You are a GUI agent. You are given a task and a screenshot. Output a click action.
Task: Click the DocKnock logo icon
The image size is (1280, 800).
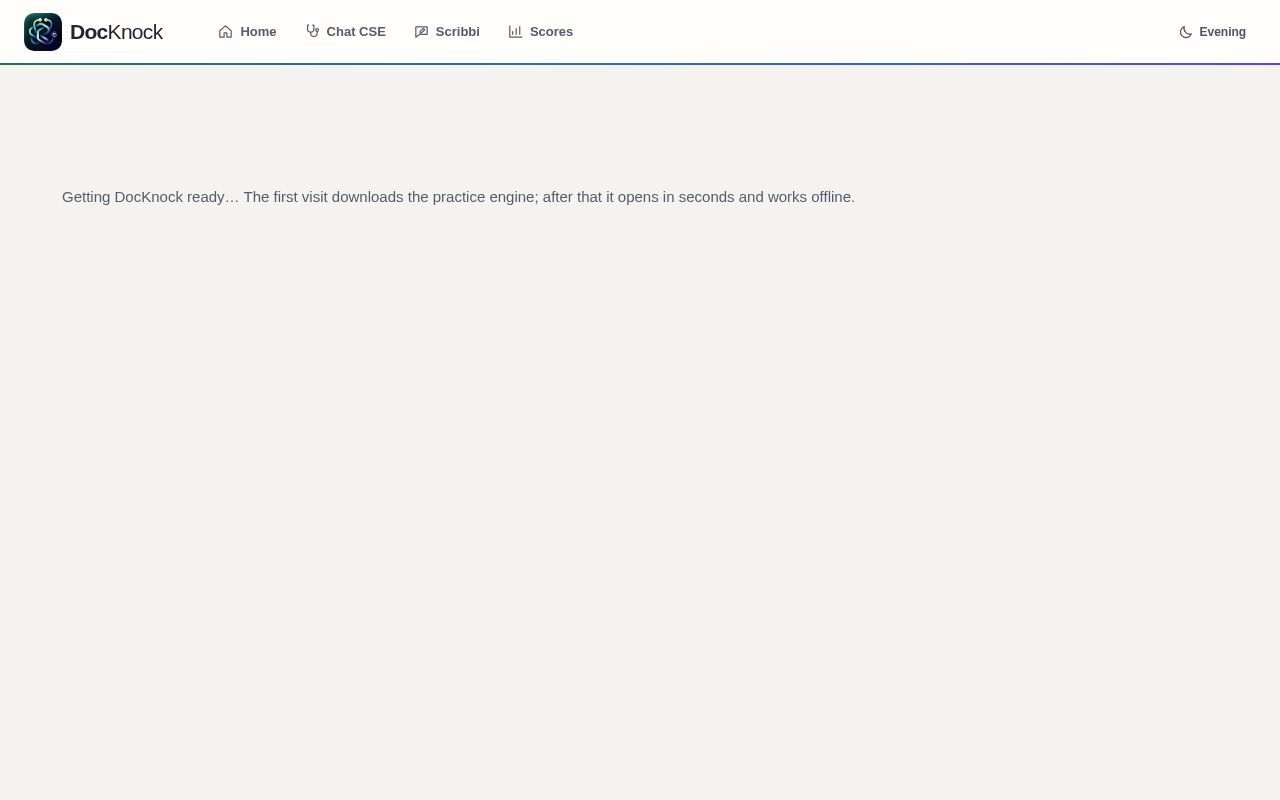[43, 32]
